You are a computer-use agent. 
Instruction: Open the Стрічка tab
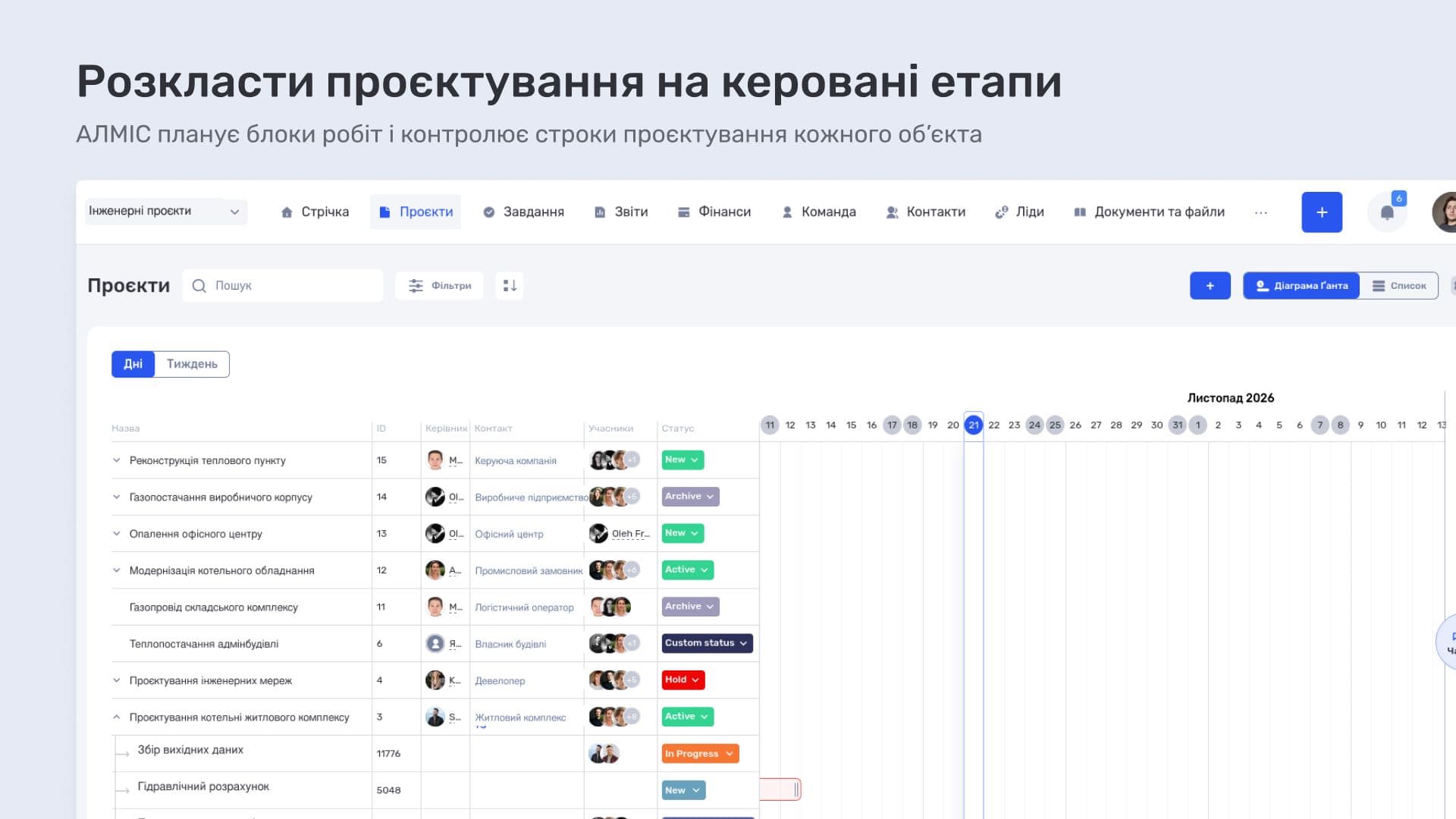315,212
